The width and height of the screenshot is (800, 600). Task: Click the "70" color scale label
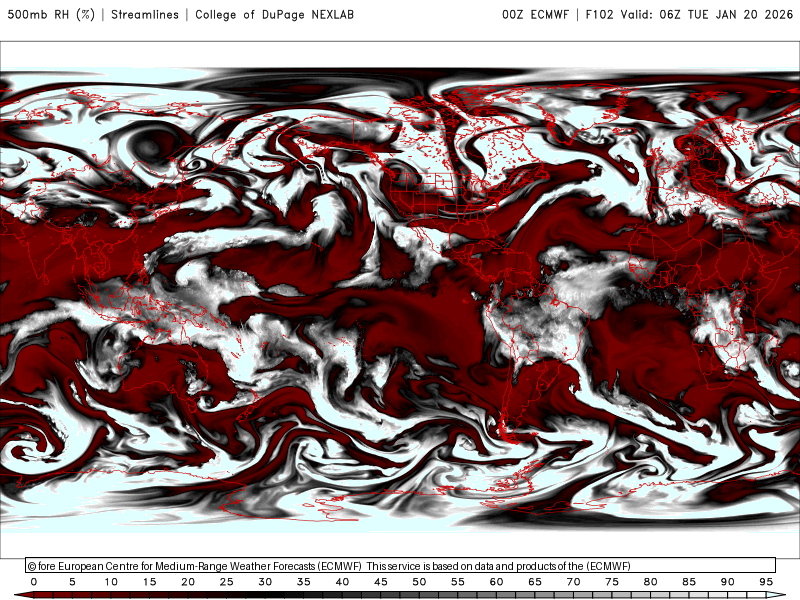(x=573, y=582)
